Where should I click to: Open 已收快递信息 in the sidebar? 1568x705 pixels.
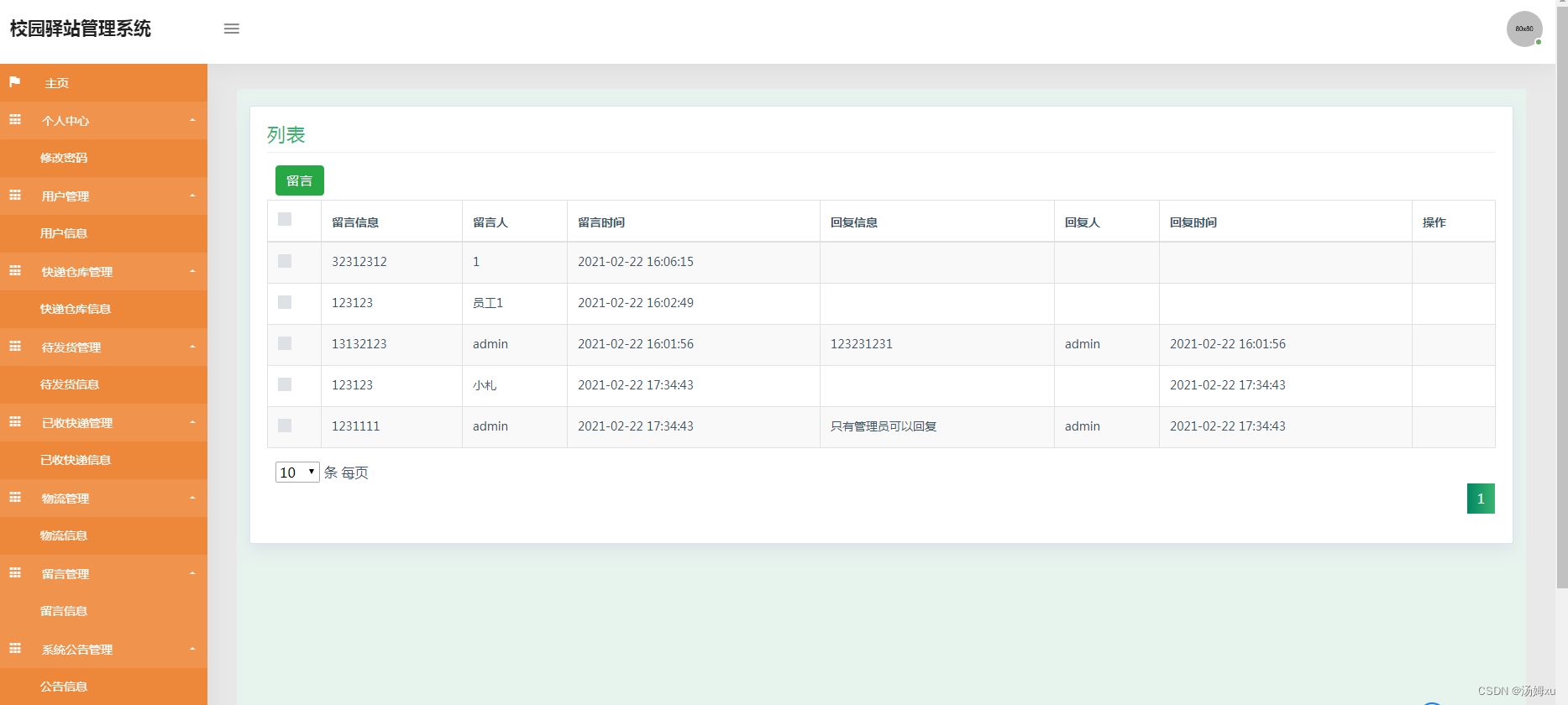pos(103,460)
